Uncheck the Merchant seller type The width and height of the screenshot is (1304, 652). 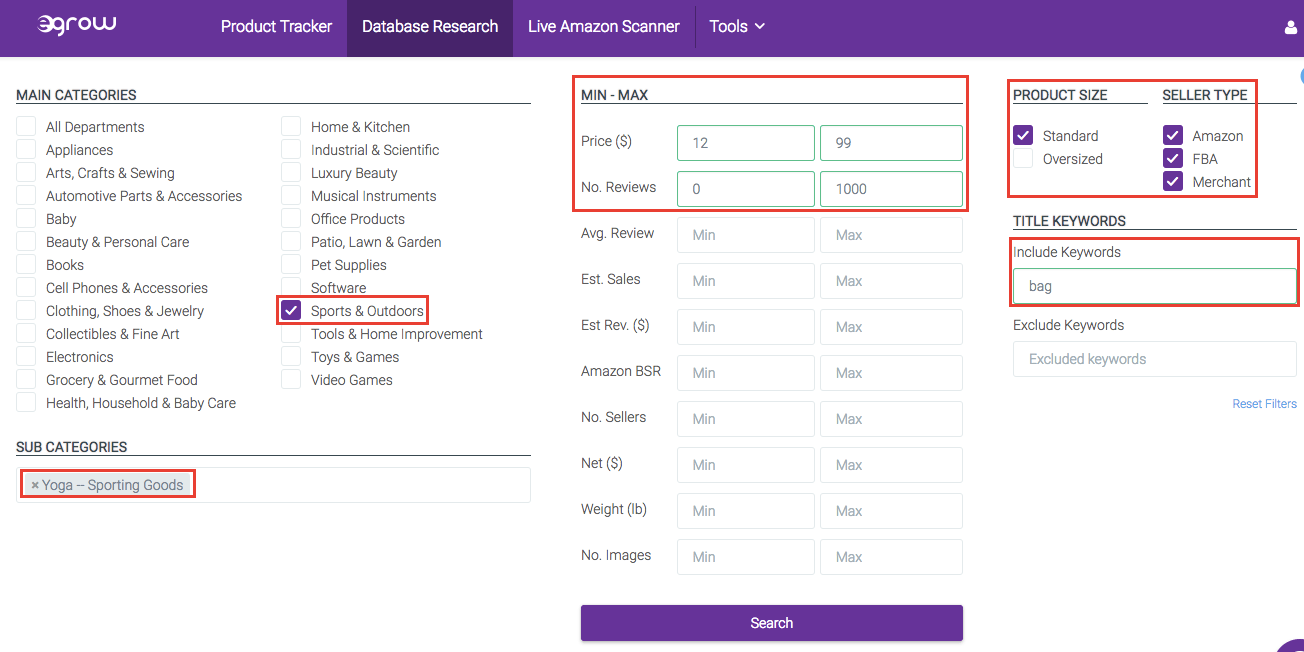pyautogui.click(x=1172, y=182)
